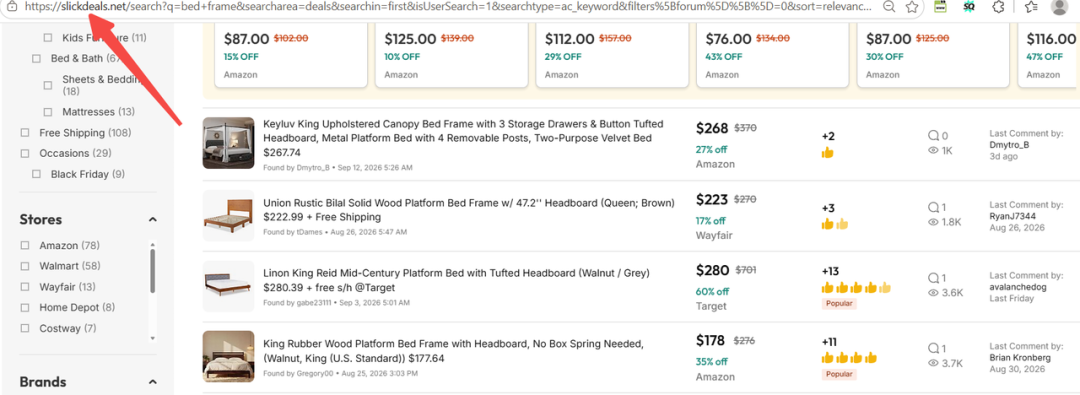Viewport: 1080px width, 395px height.
Task: Open the $87.00 15% OFF Amazon card
Action: click(x=291, y=55)
